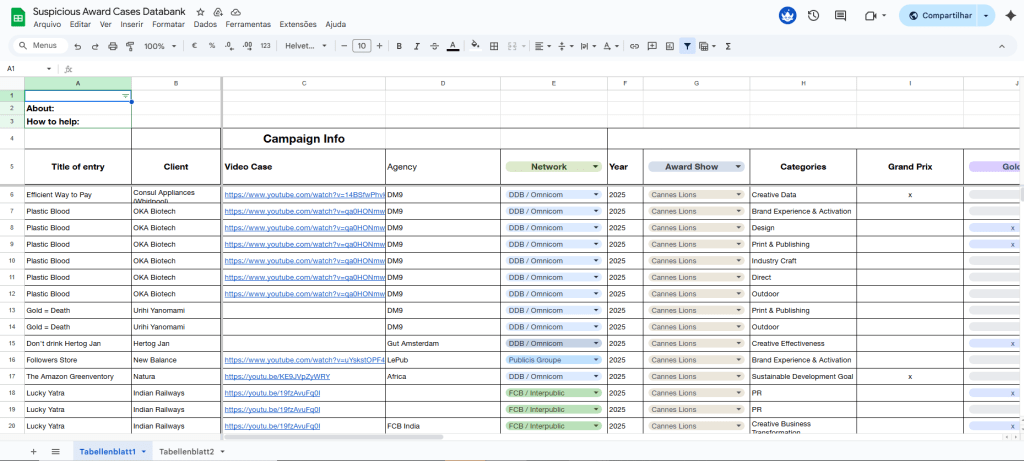Open the all sheets list icon
The width and height of the screenshot is (1024, 461).
click(x=56, y=451)
